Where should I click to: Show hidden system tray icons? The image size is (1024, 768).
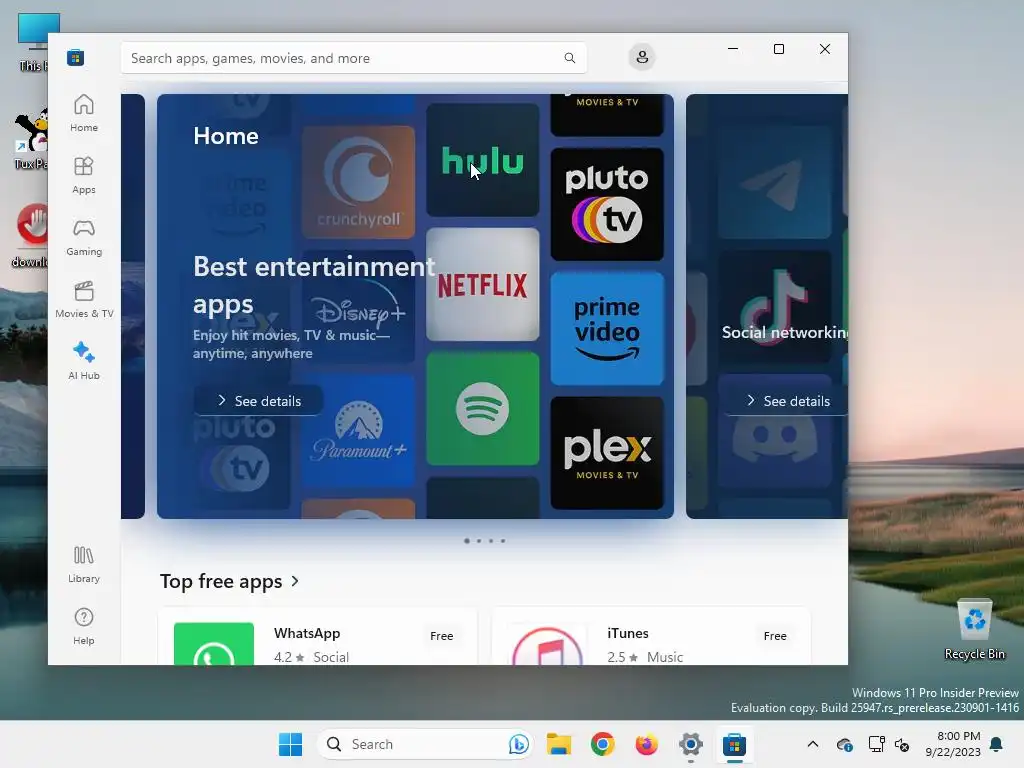pos(812,744)
